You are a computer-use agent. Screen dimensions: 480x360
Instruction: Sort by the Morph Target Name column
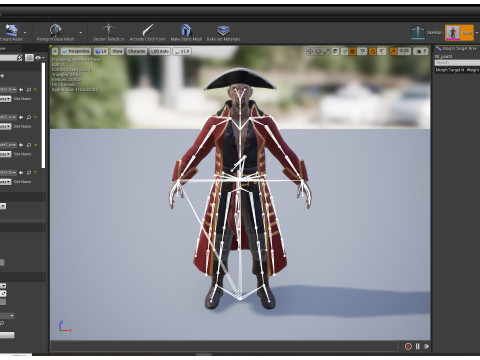point(450,70)
